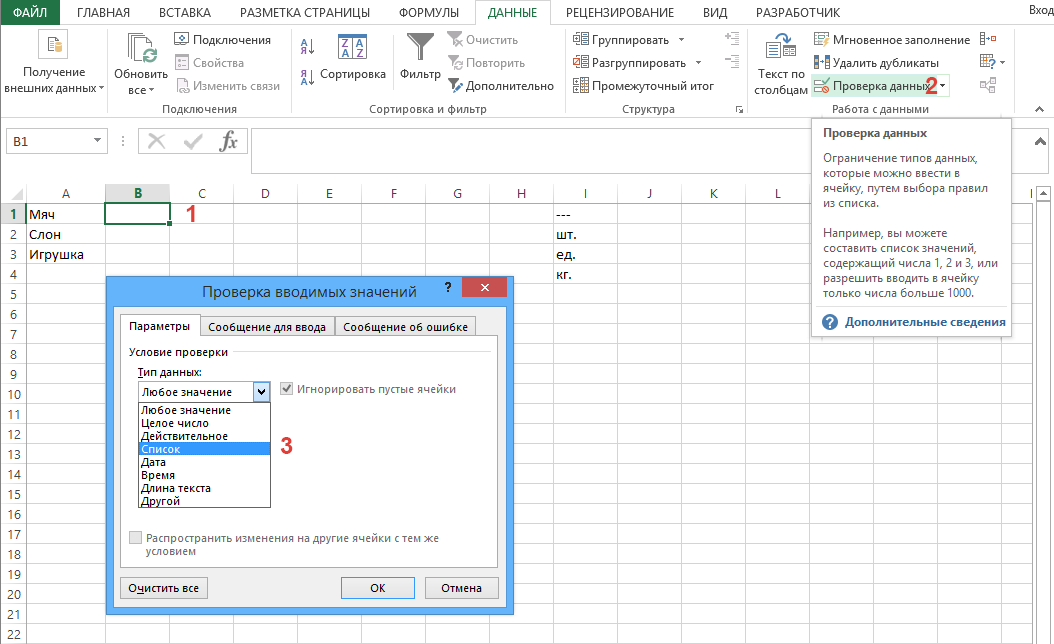The image size is (1054, 644).
Task: Click the formula bar confirm checkmark
Action: 193,141
